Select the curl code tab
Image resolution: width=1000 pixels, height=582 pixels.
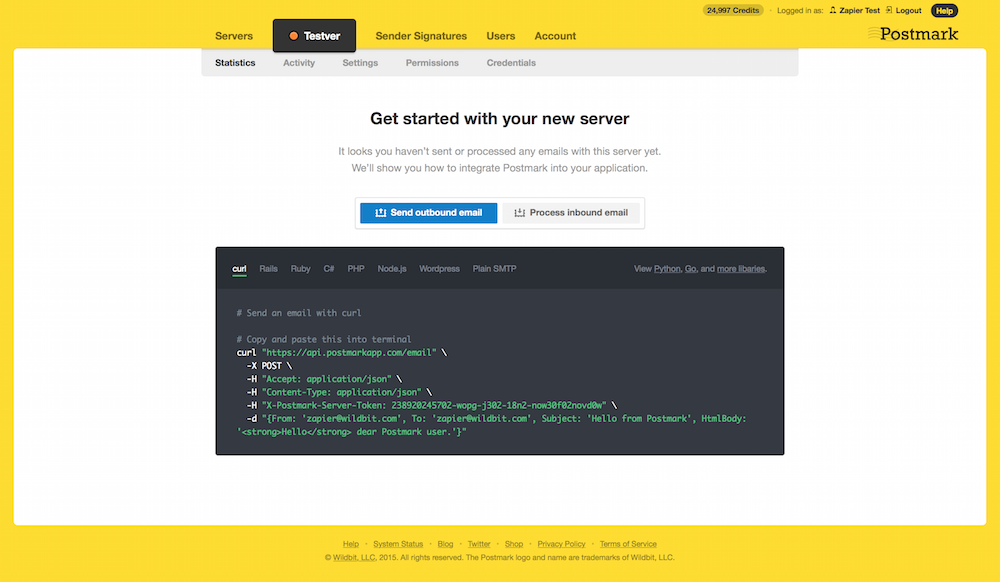[x=239, y=269]
